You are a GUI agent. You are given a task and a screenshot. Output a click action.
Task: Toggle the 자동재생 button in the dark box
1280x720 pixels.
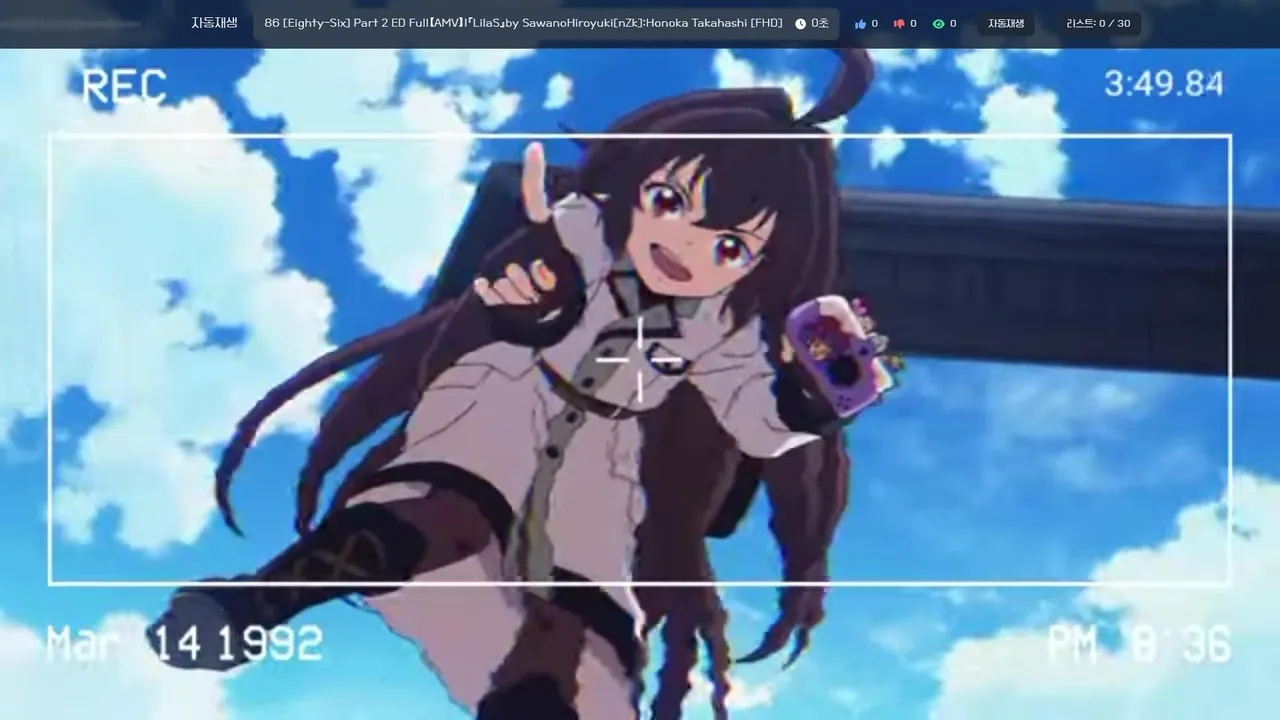point(1006,23)
